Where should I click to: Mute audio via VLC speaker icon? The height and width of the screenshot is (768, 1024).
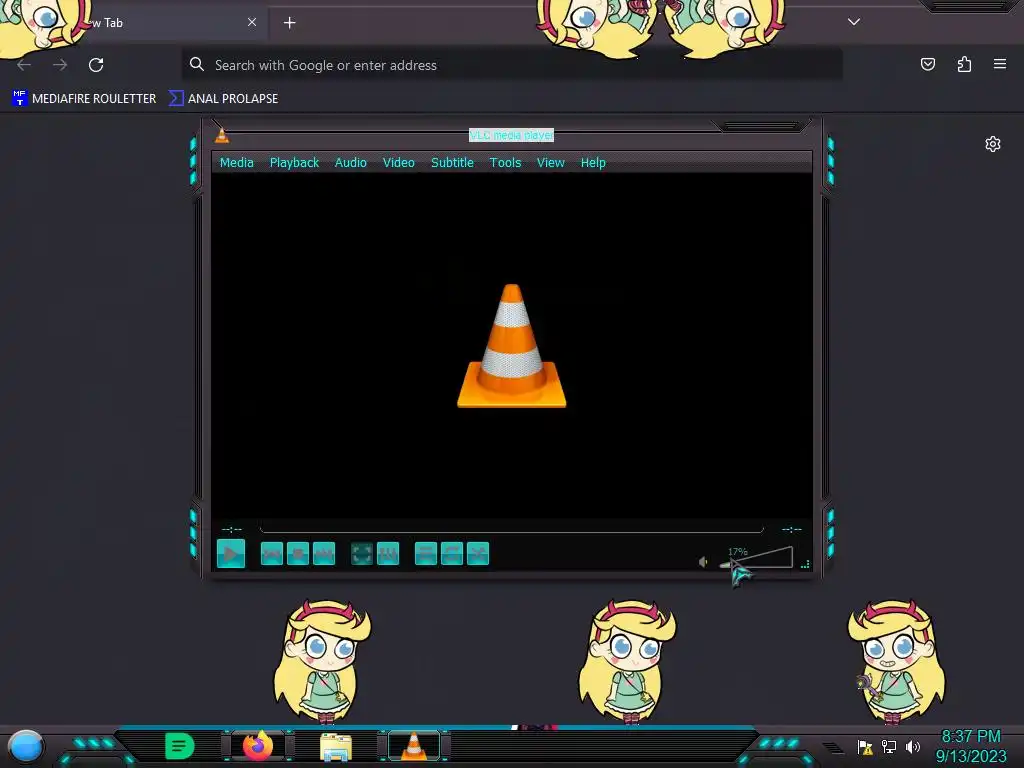[x=703, y=562]
